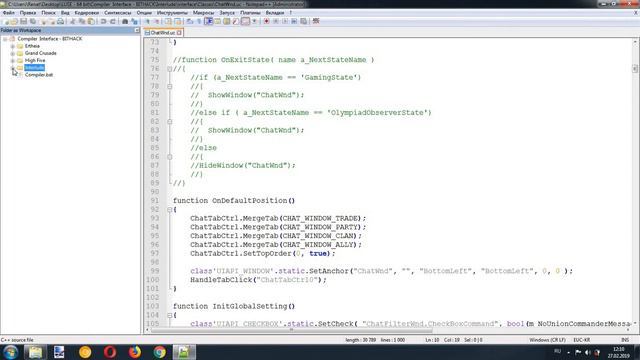640x360 pixels.
Task: Click the last plugin icon in toolbar
Action: tap(316, 21)
